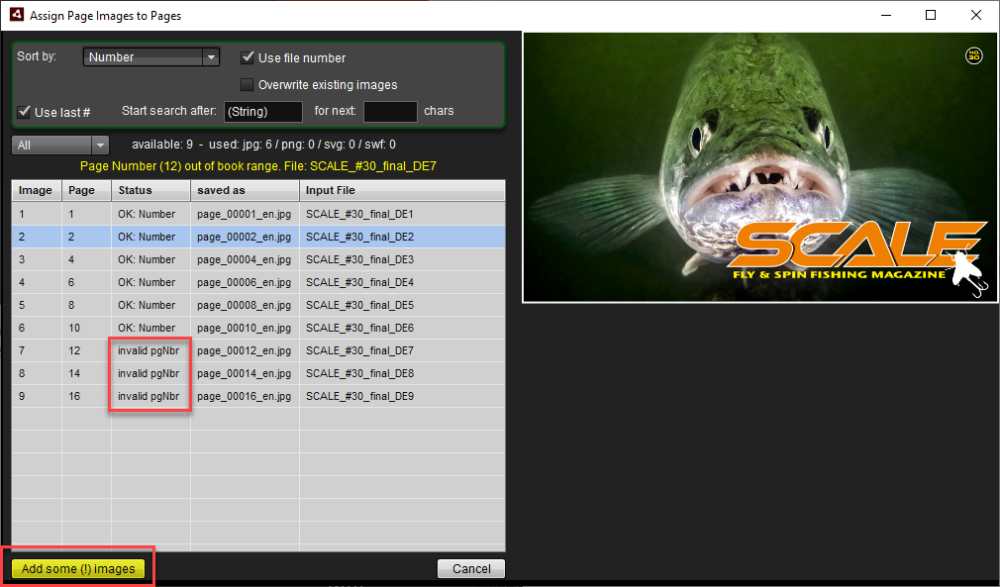This screenshot has width=1000, height=587.
Task: Click the Cancel button
Action: [471, 568]
